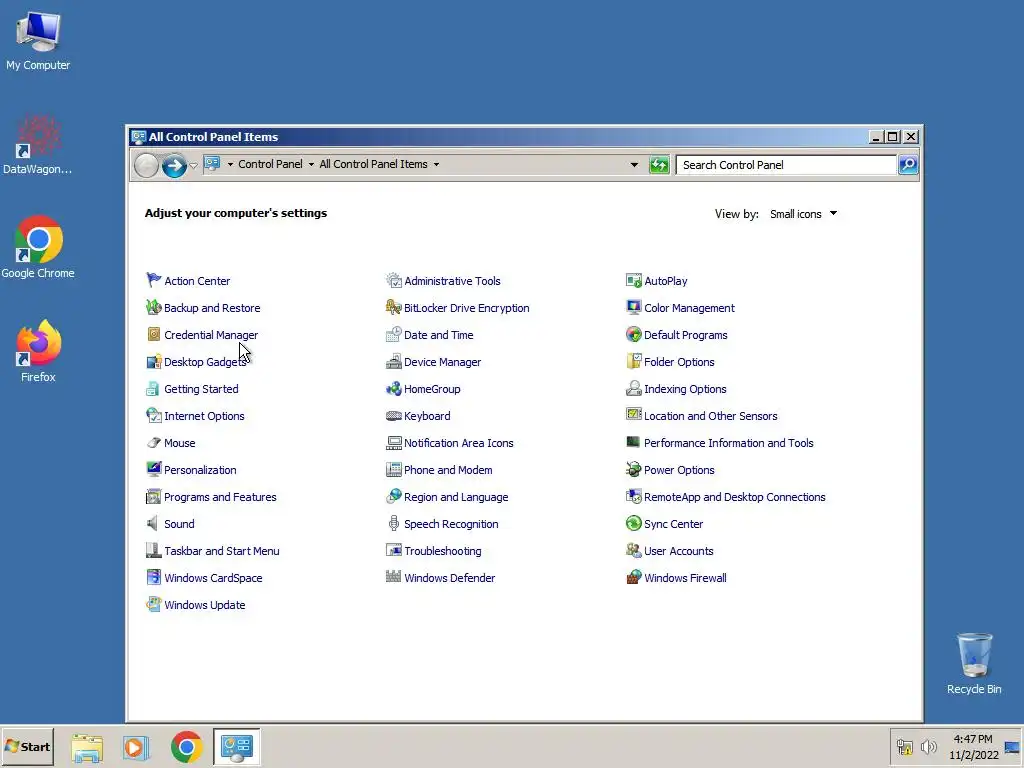Open RemoteApp and Desktop Connections link
The height and width of the screenshot is (768, 1024).
coord(734,497)
